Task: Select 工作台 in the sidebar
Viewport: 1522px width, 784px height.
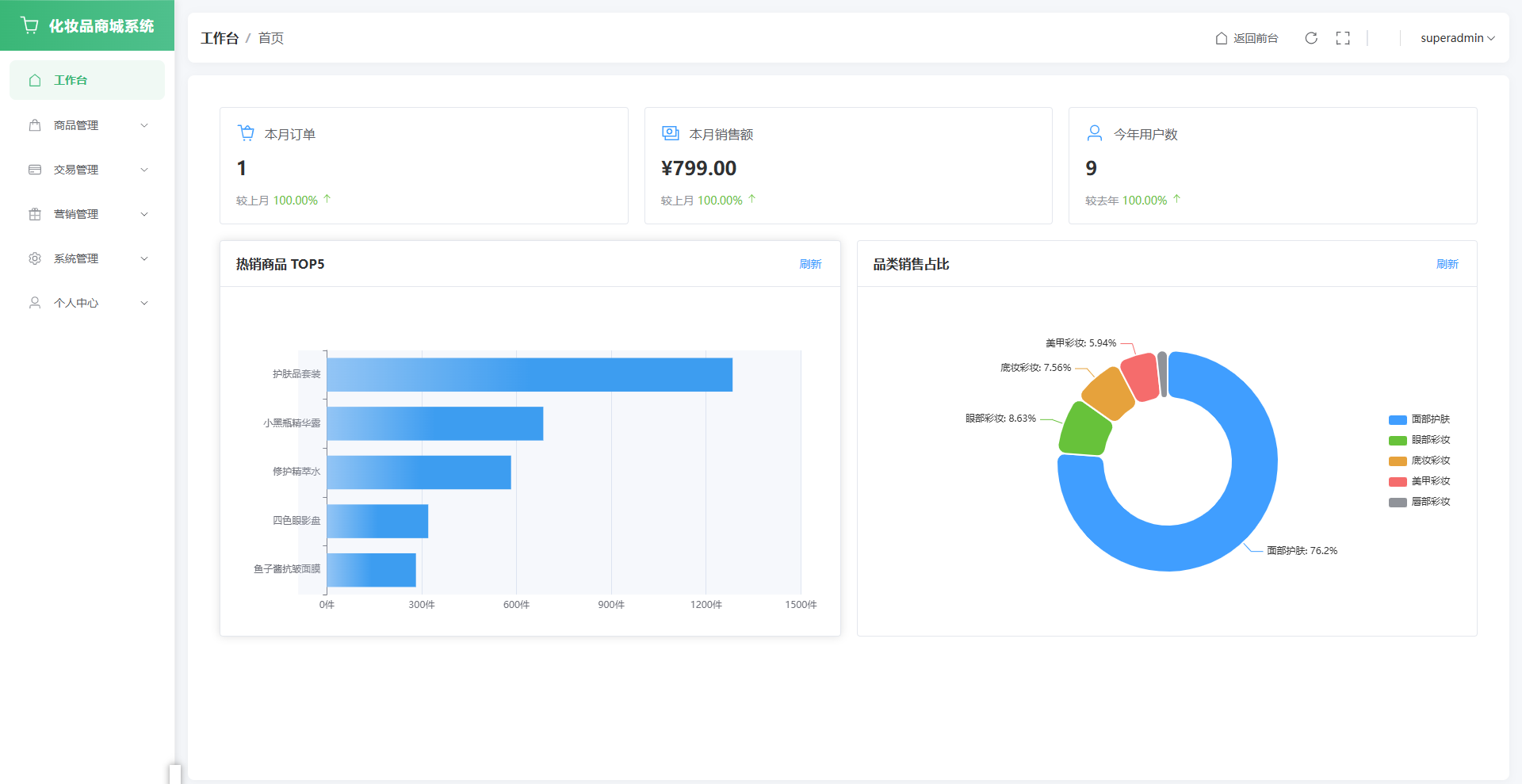Action: [87, 80]
